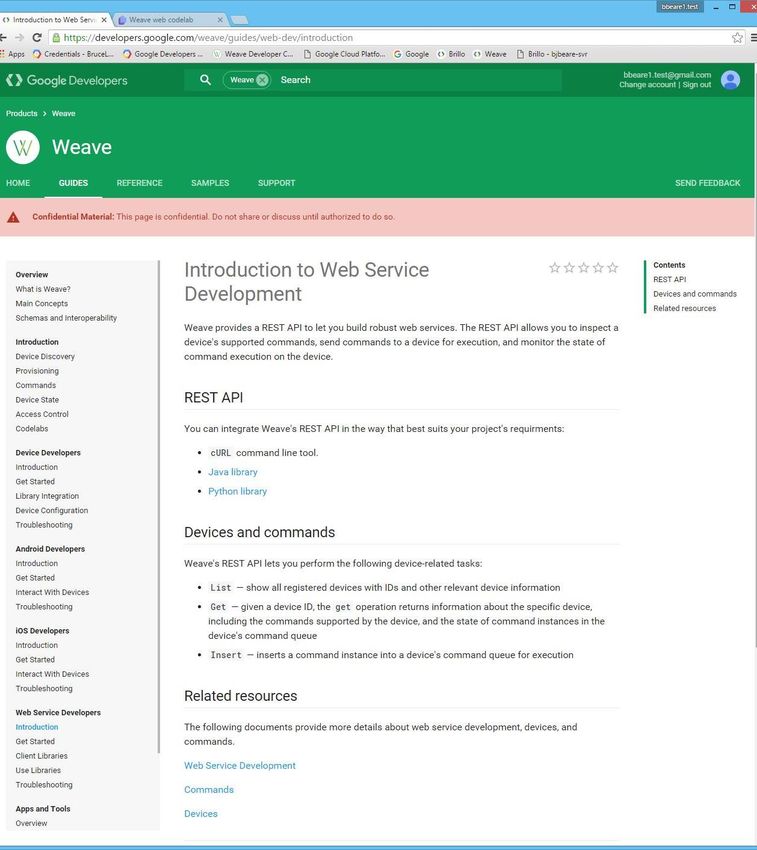Open Client Libraries sidebar item
The image size is (757, 850).
(41, 756)
